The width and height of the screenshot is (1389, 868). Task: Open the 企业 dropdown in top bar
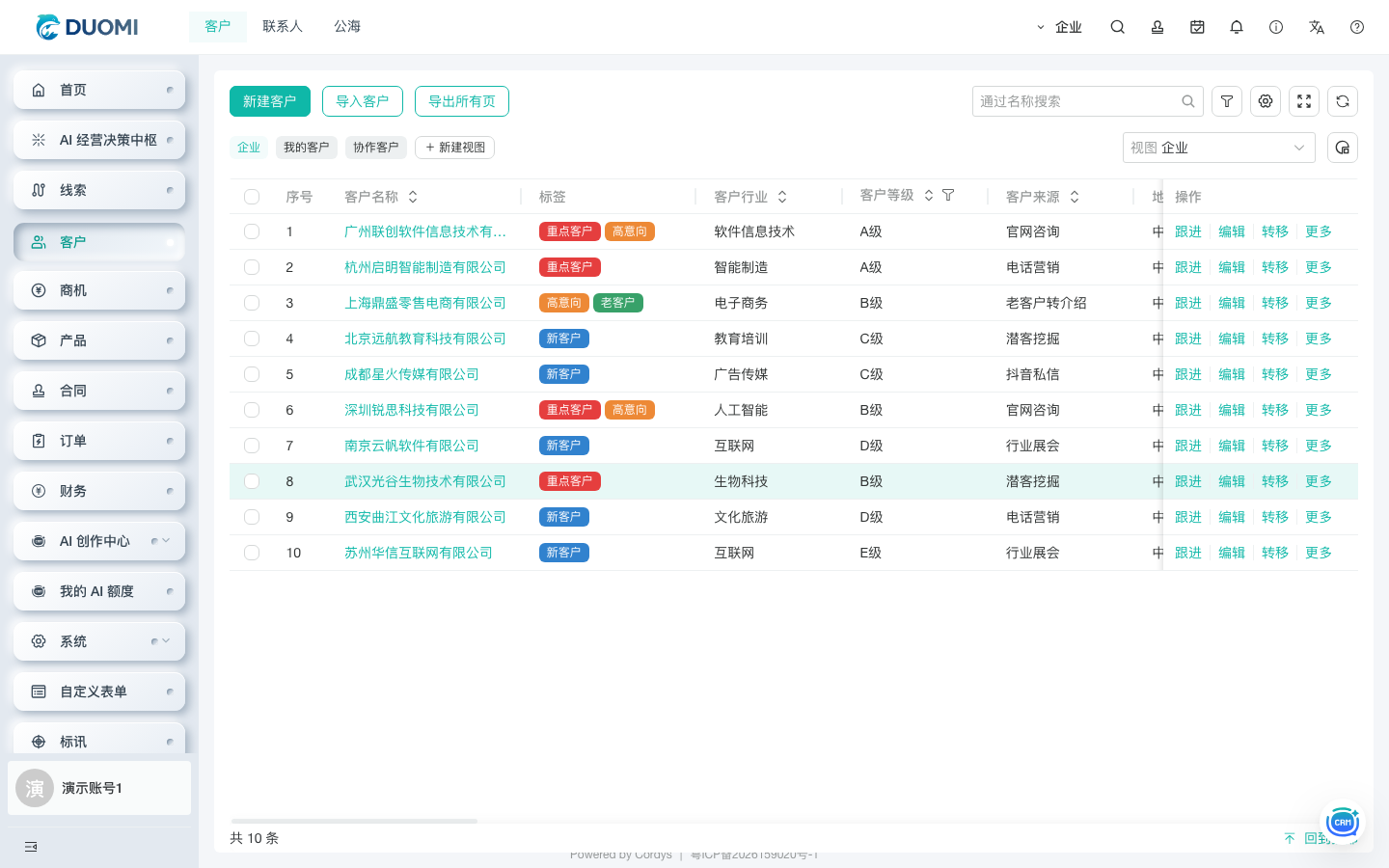click(x=1059, y=27)
